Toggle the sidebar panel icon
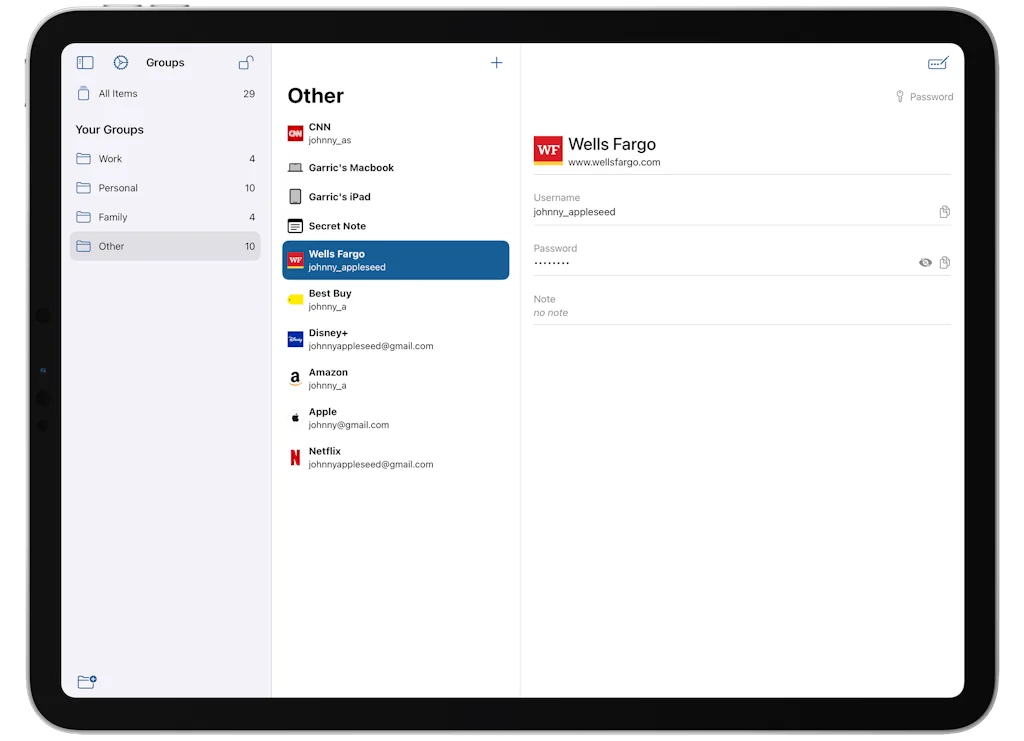 [x=85, y=63]
